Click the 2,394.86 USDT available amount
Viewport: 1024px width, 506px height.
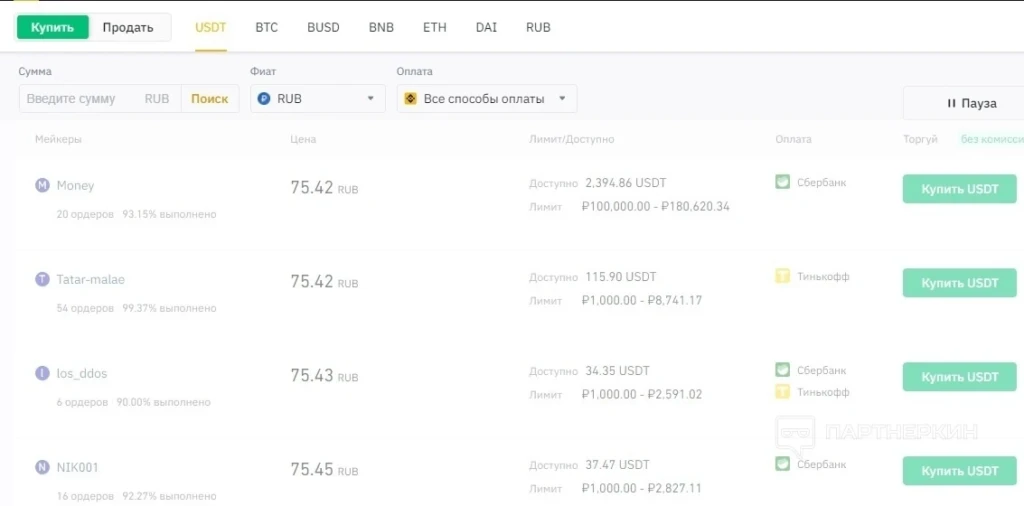[626, 183]
